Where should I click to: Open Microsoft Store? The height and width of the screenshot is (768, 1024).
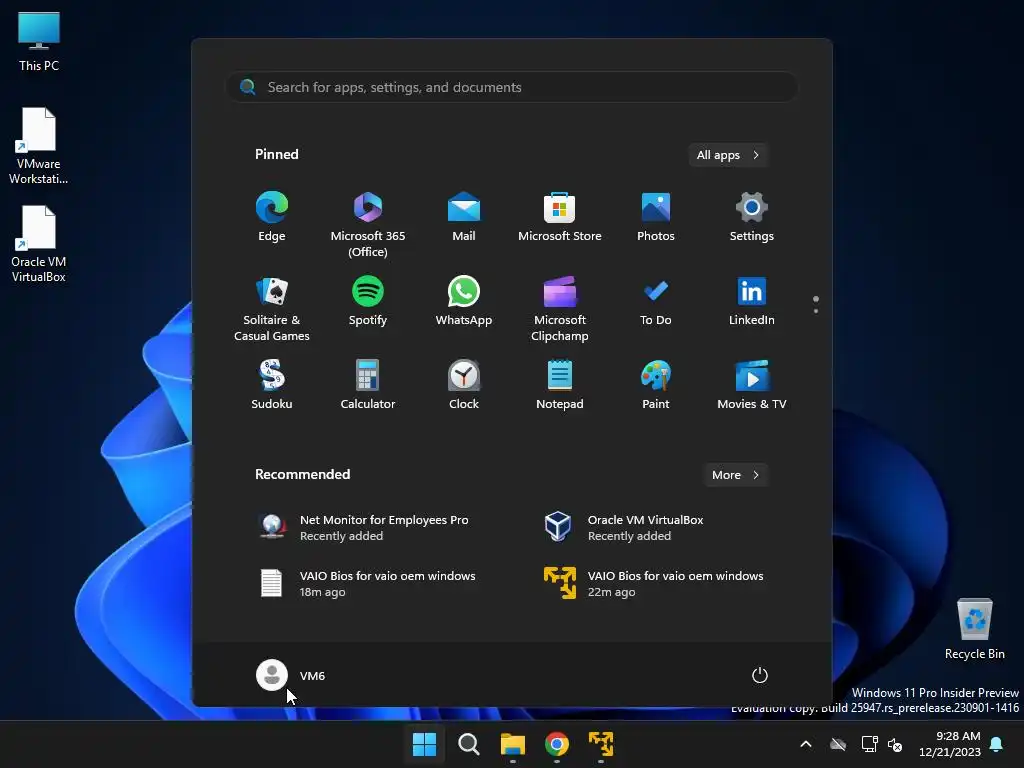(560, 217)
